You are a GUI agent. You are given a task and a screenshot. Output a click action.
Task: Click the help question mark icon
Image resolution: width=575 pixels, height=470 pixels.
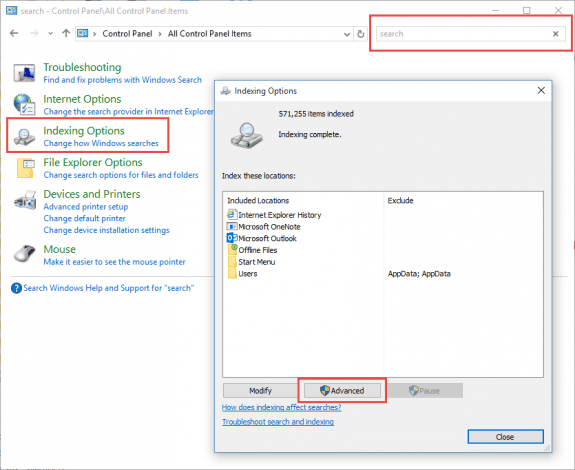[17, 288]
